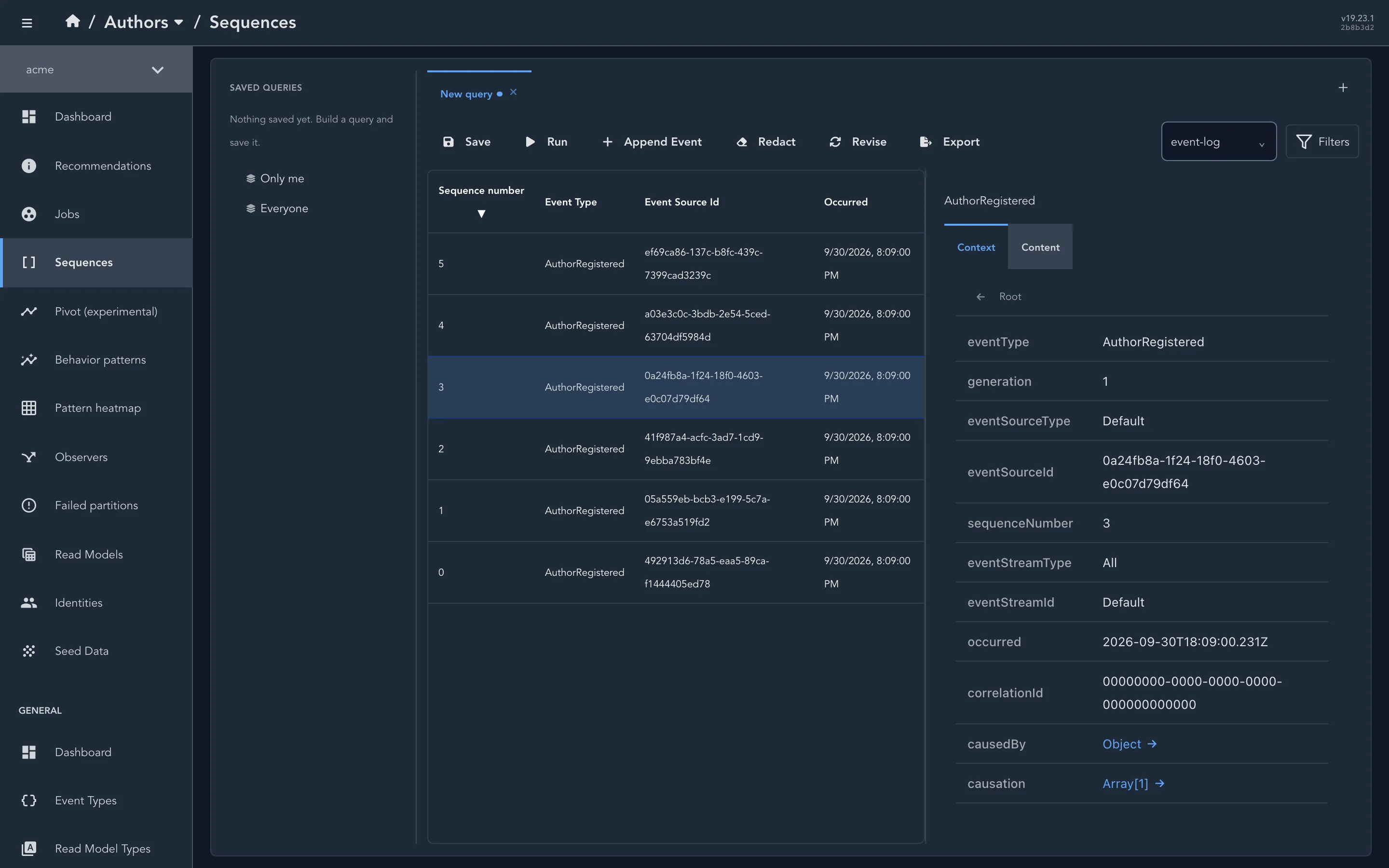Image resolution: width=1389 pixels, height=868 pixels.
Task: Open the Recommendations info icon
Action: [x=29, y=166]
